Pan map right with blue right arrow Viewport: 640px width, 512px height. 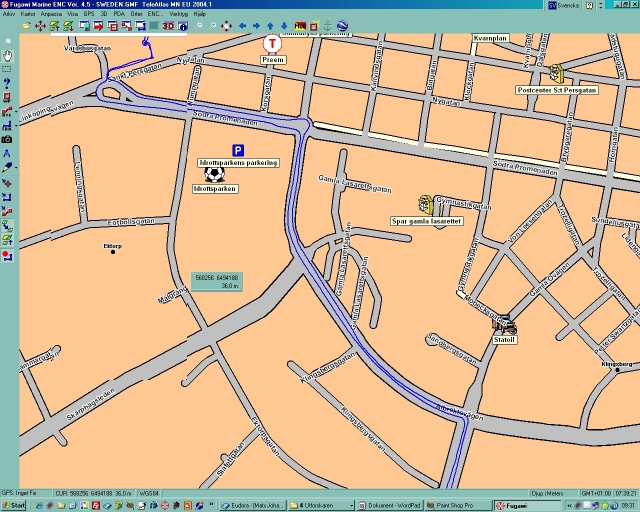point(256,26)
